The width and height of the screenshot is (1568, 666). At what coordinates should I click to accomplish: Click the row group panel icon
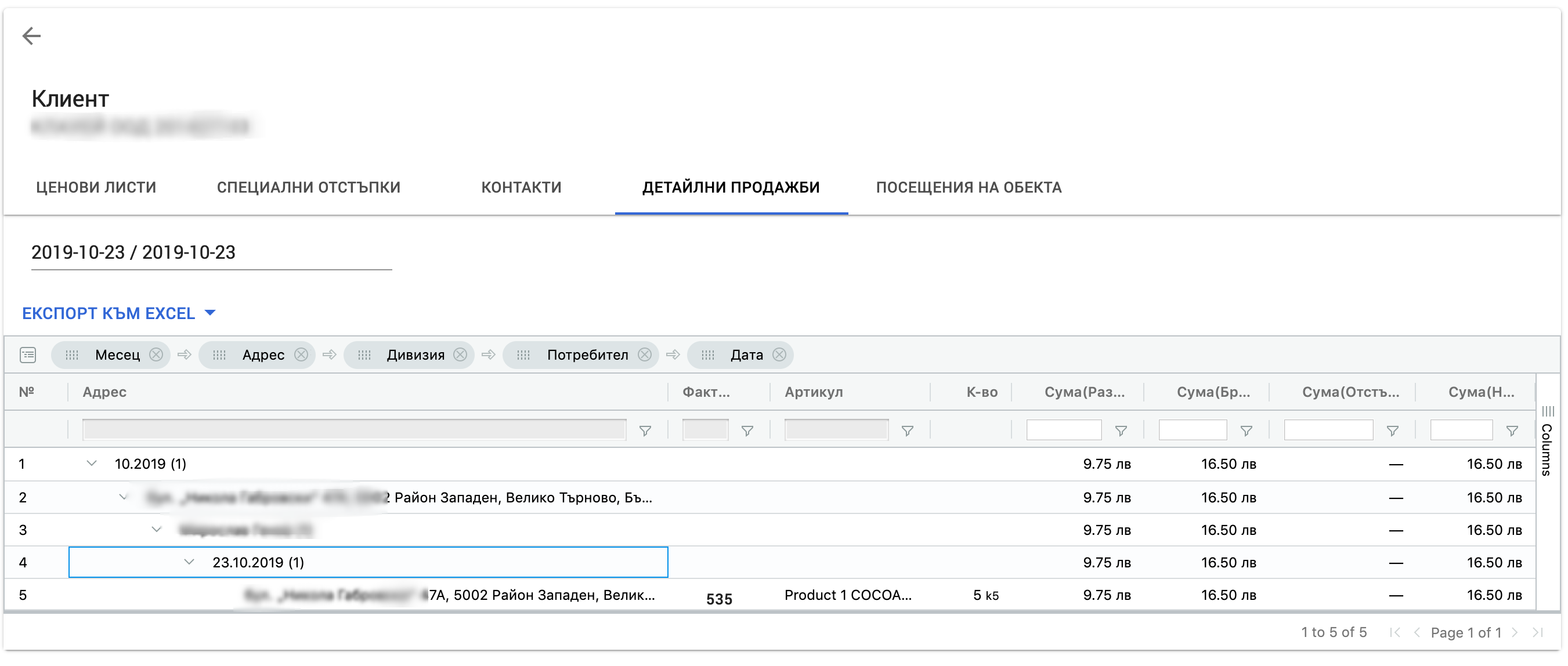28,355
